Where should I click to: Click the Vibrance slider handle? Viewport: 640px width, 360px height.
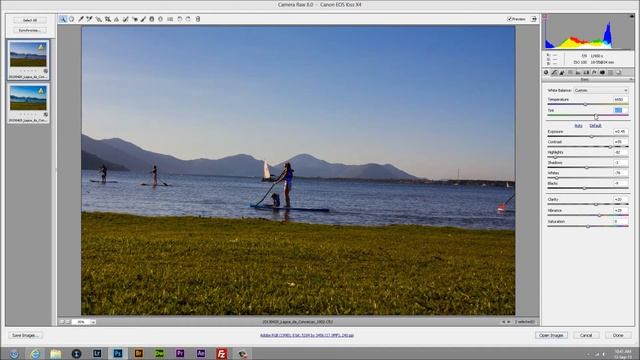599,216
